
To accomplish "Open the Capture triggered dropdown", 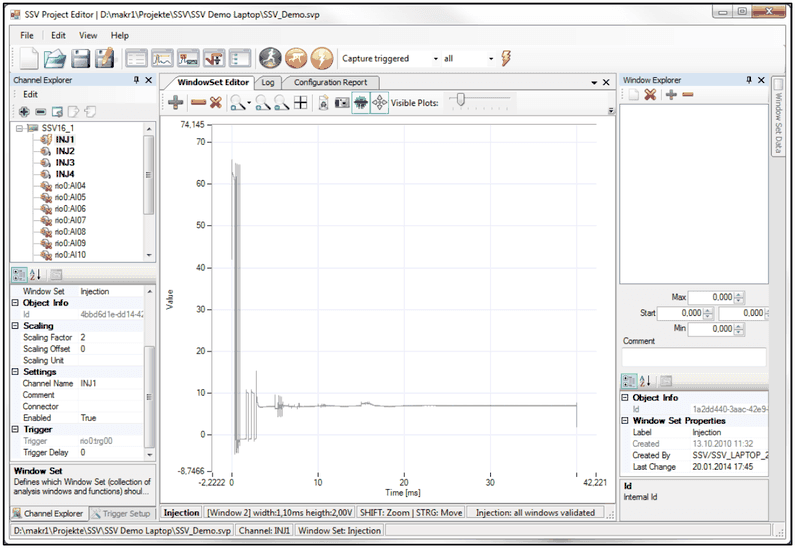I will 435,59.
